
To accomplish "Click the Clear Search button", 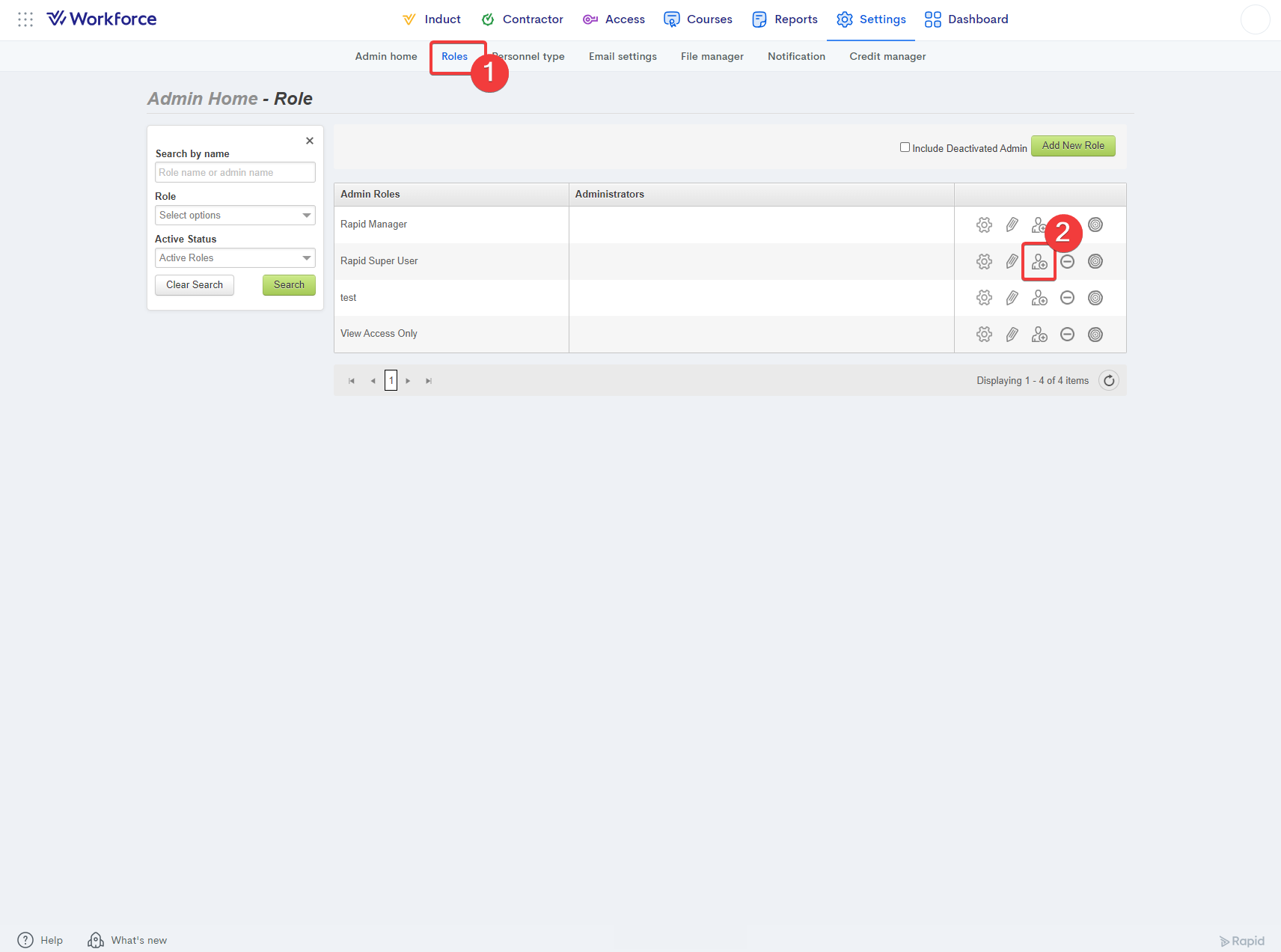I will [x=195, y=285].
